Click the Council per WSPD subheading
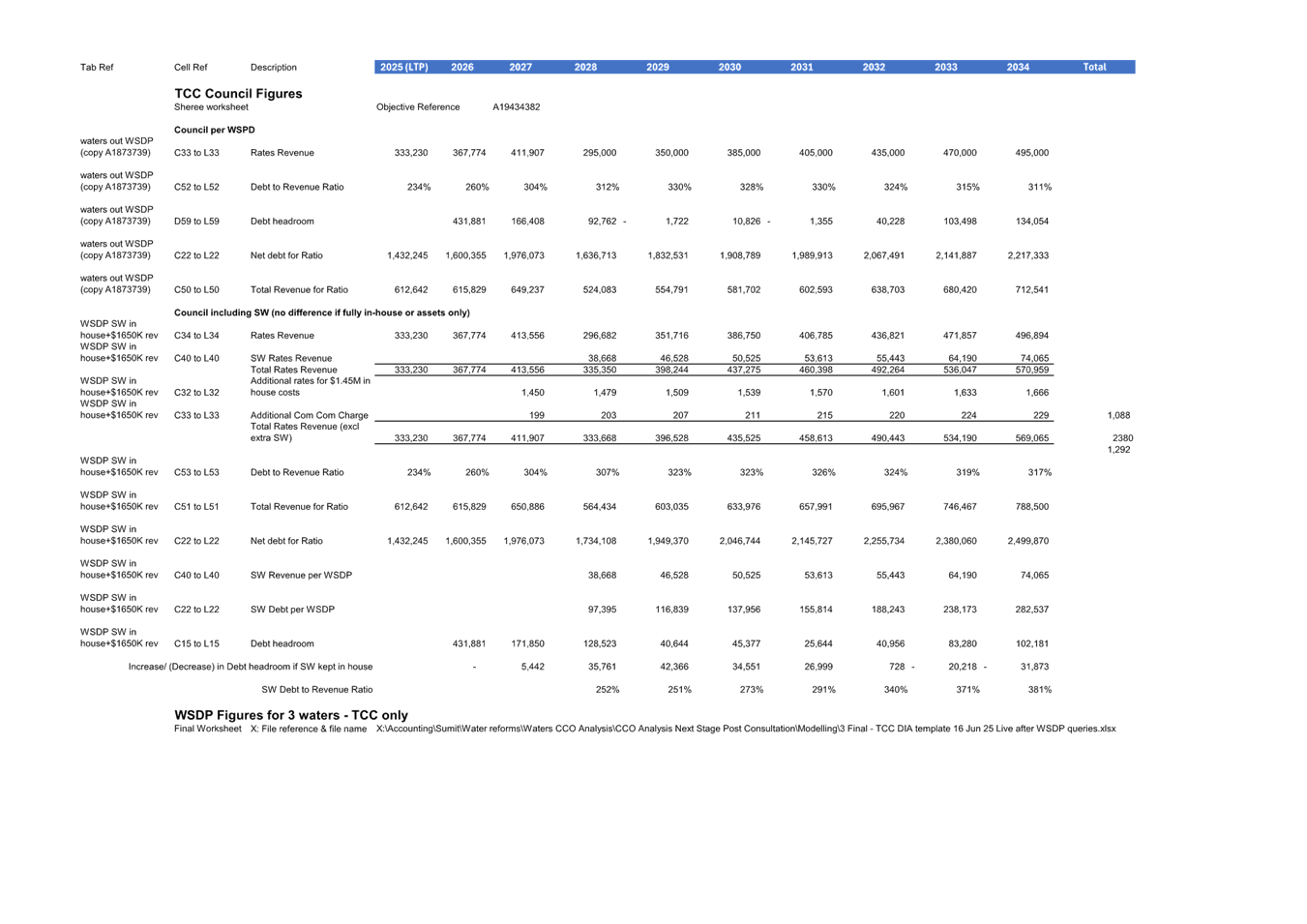 pos(215,130)
